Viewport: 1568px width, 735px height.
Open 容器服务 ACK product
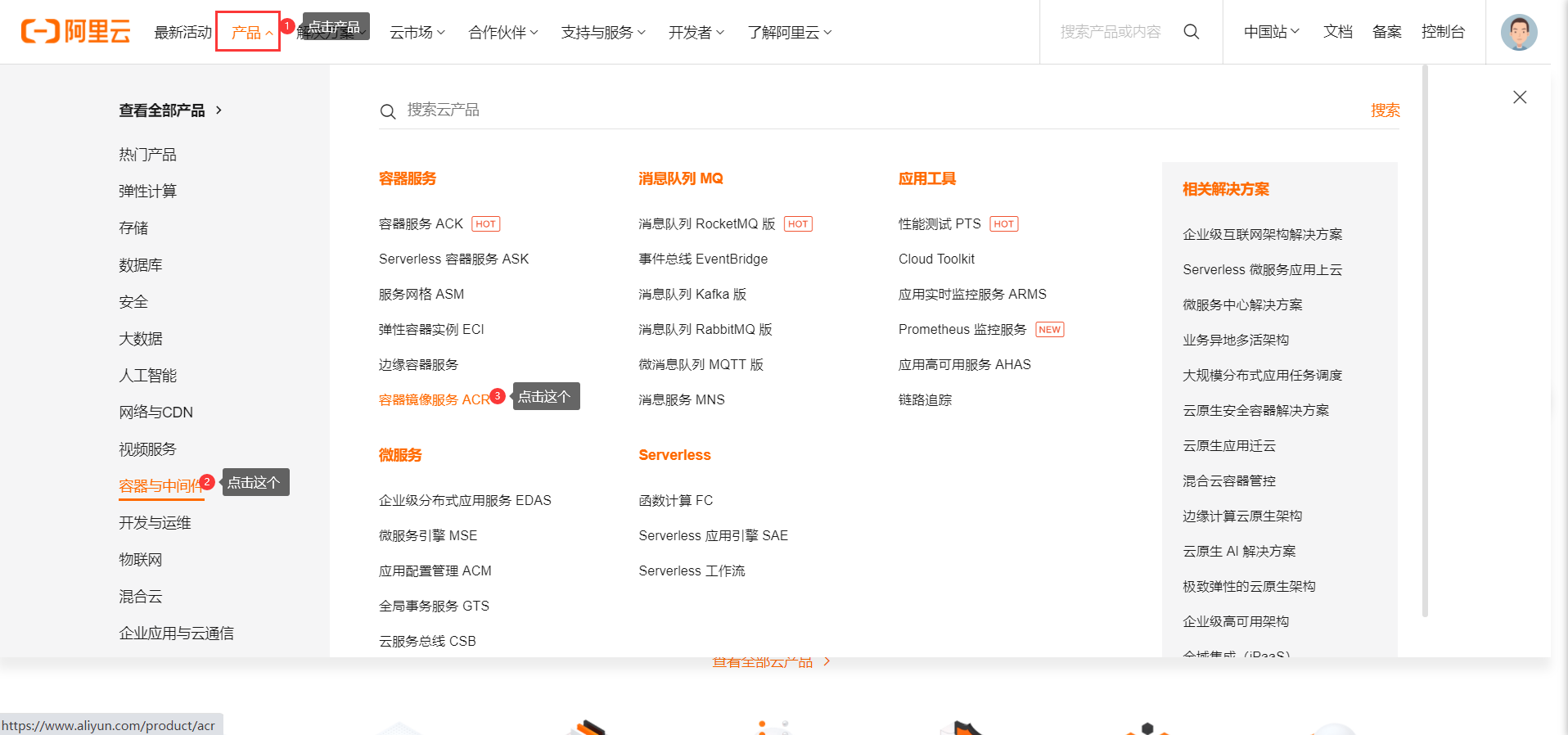pyautogui.click(x=421, y=223)
